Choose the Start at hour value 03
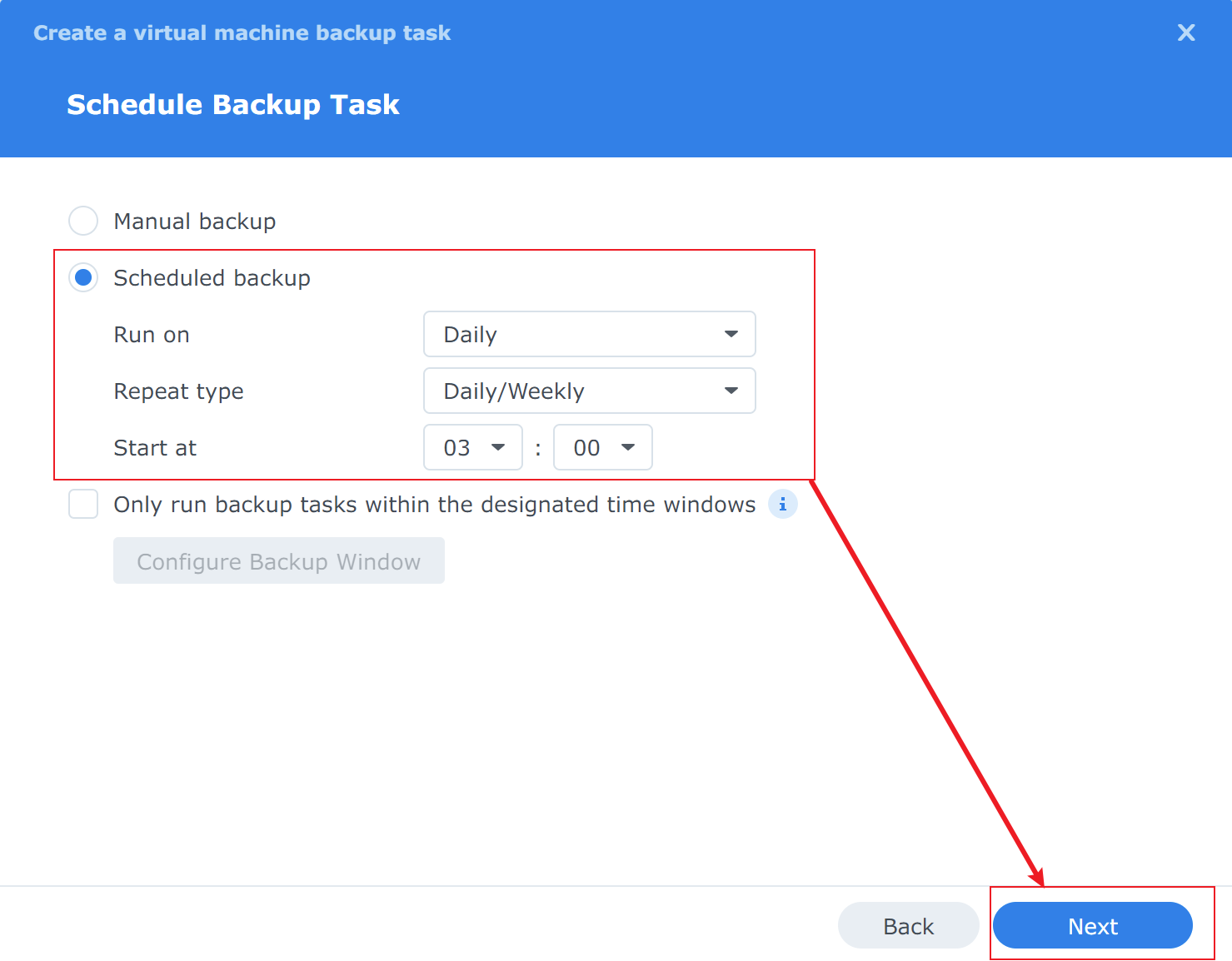Image resolution: width=1232 pixels, height=961 pixels. point(458,447)
